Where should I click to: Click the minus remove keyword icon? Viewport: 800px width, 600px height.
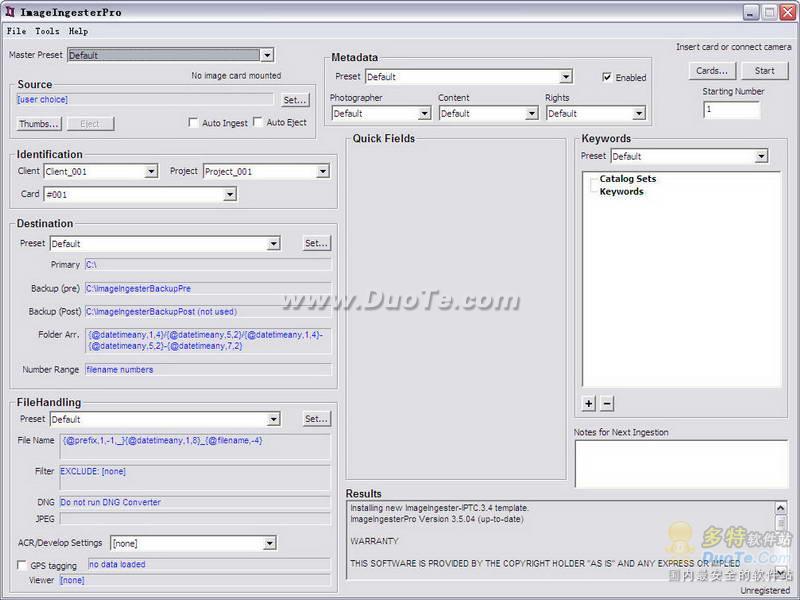607,404
